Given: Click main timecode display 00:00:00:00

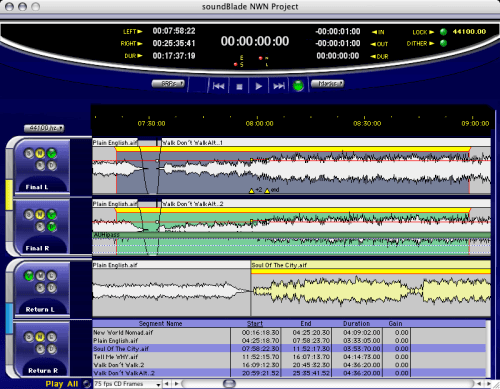Looking at the screenshot, I should point(255,41).
